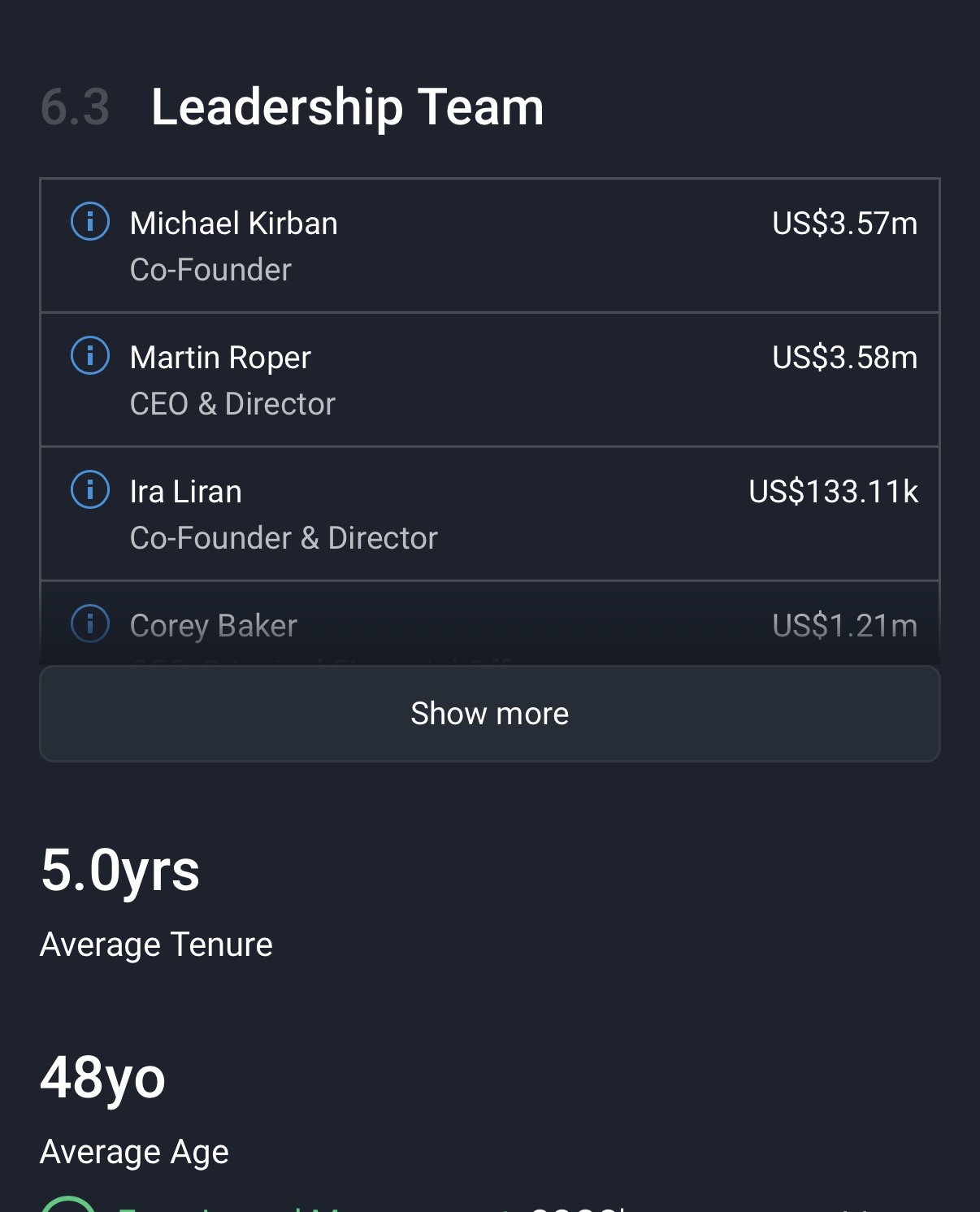Click the 48yo average age figure

click(103, 1077)
